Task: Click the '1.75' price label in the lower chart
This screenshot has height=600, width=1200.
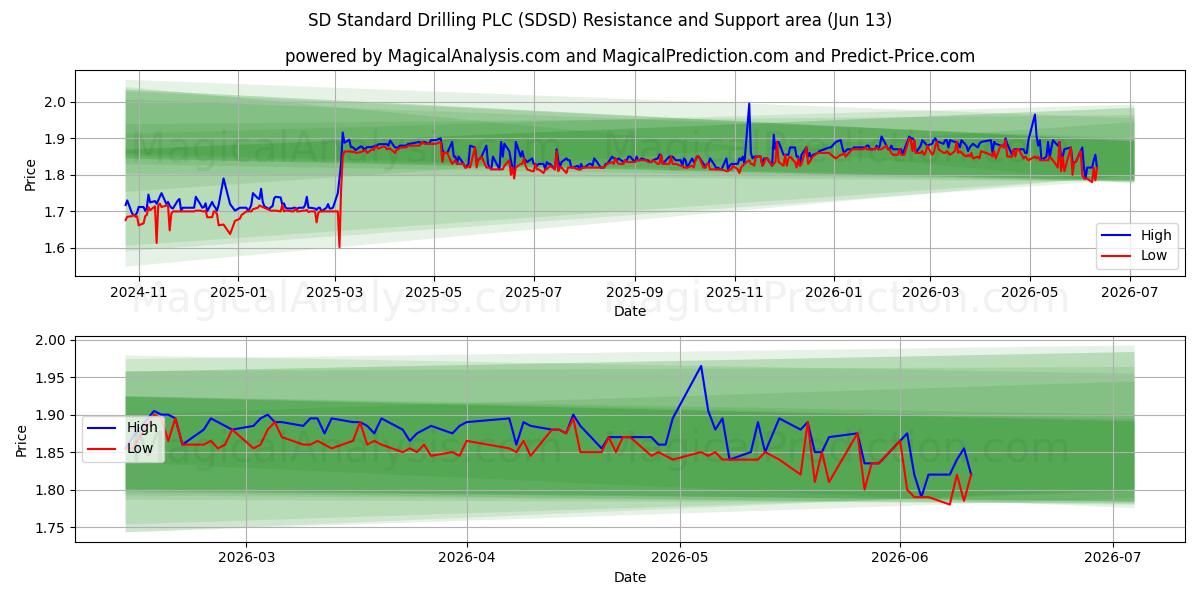Action: (52, 528)
